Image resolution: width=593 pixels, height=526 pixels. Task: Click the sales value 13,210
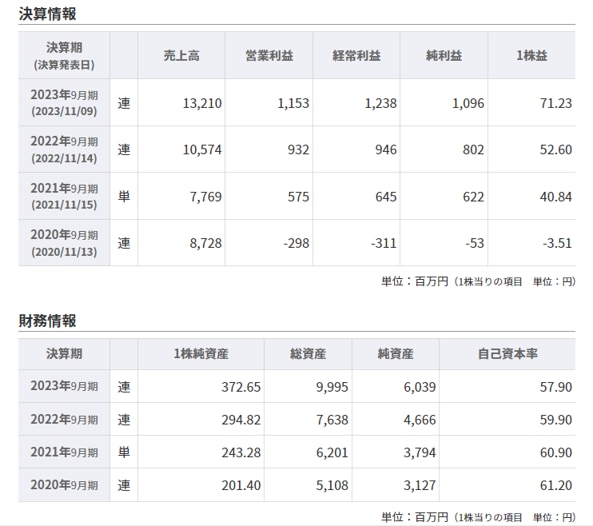click(202, 103)
